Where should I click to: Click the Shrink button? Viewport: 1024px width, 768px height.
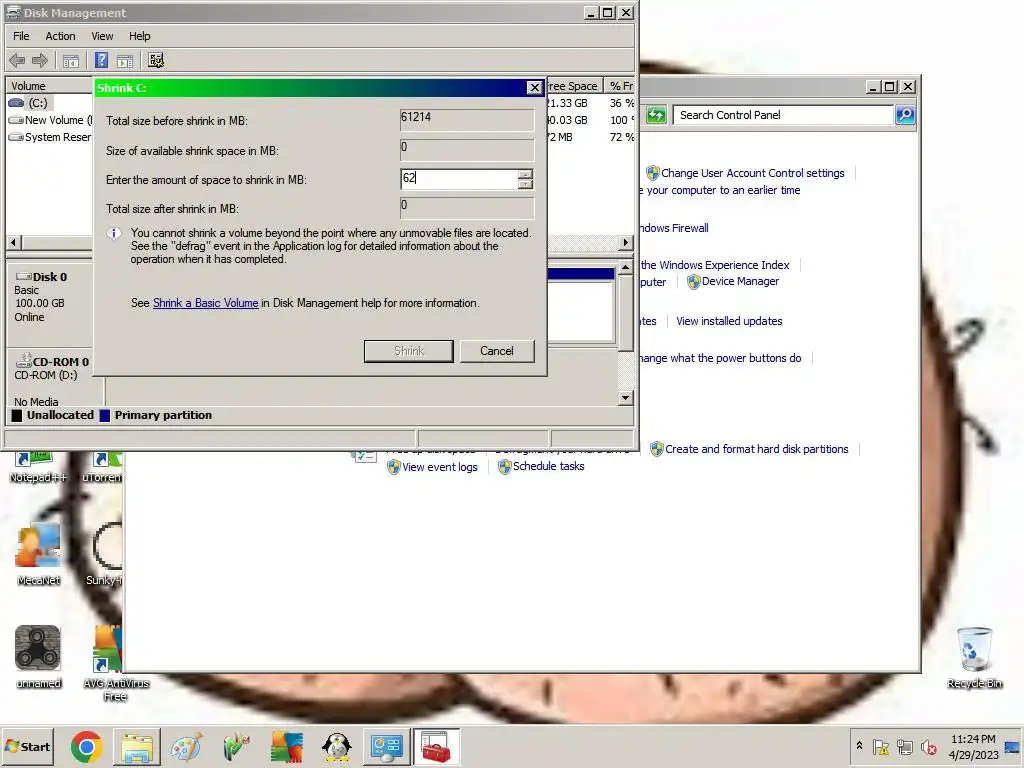(x=409, y=351)
